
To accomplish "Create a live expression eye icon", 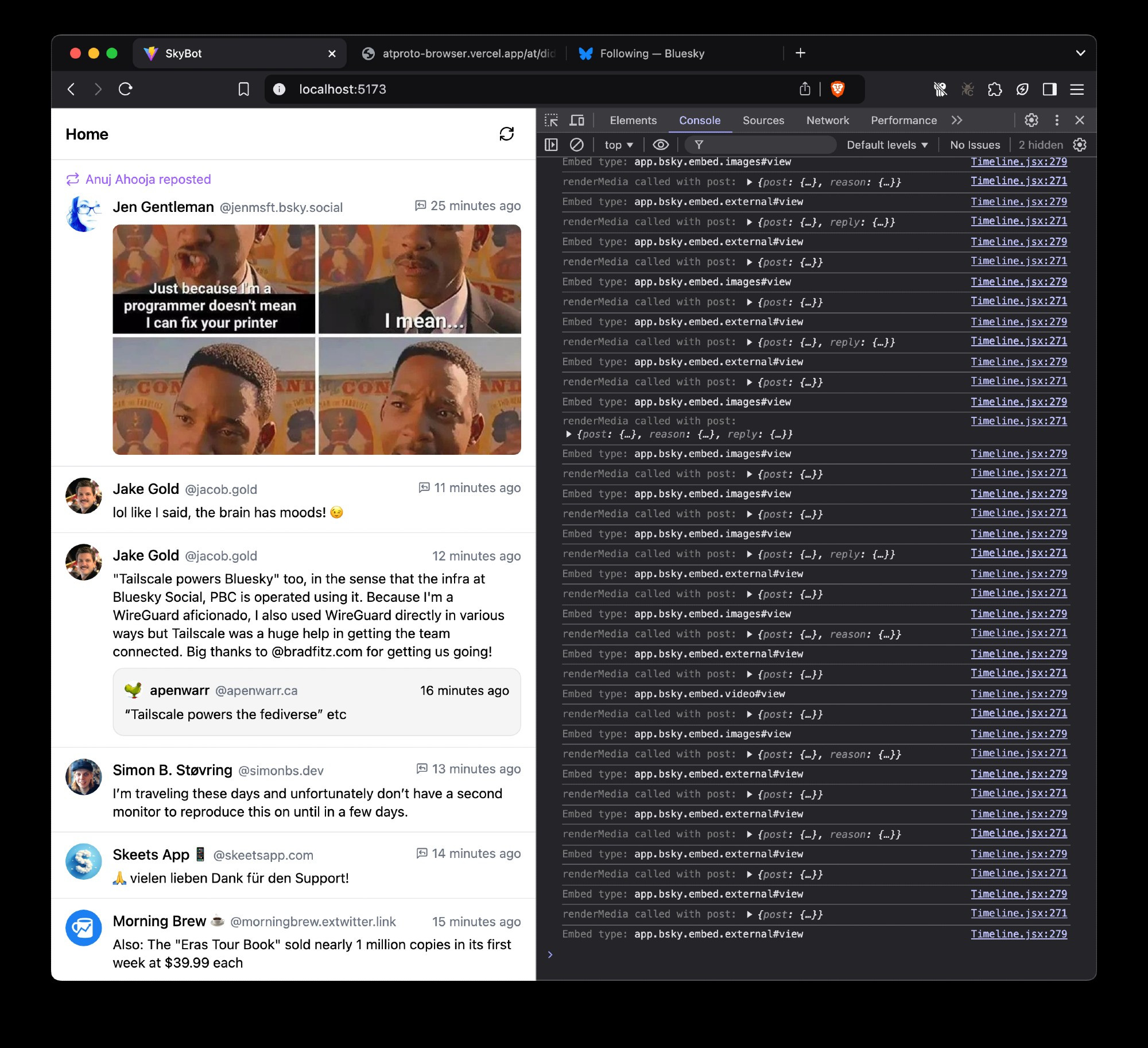I will click(x=661, y=145).
